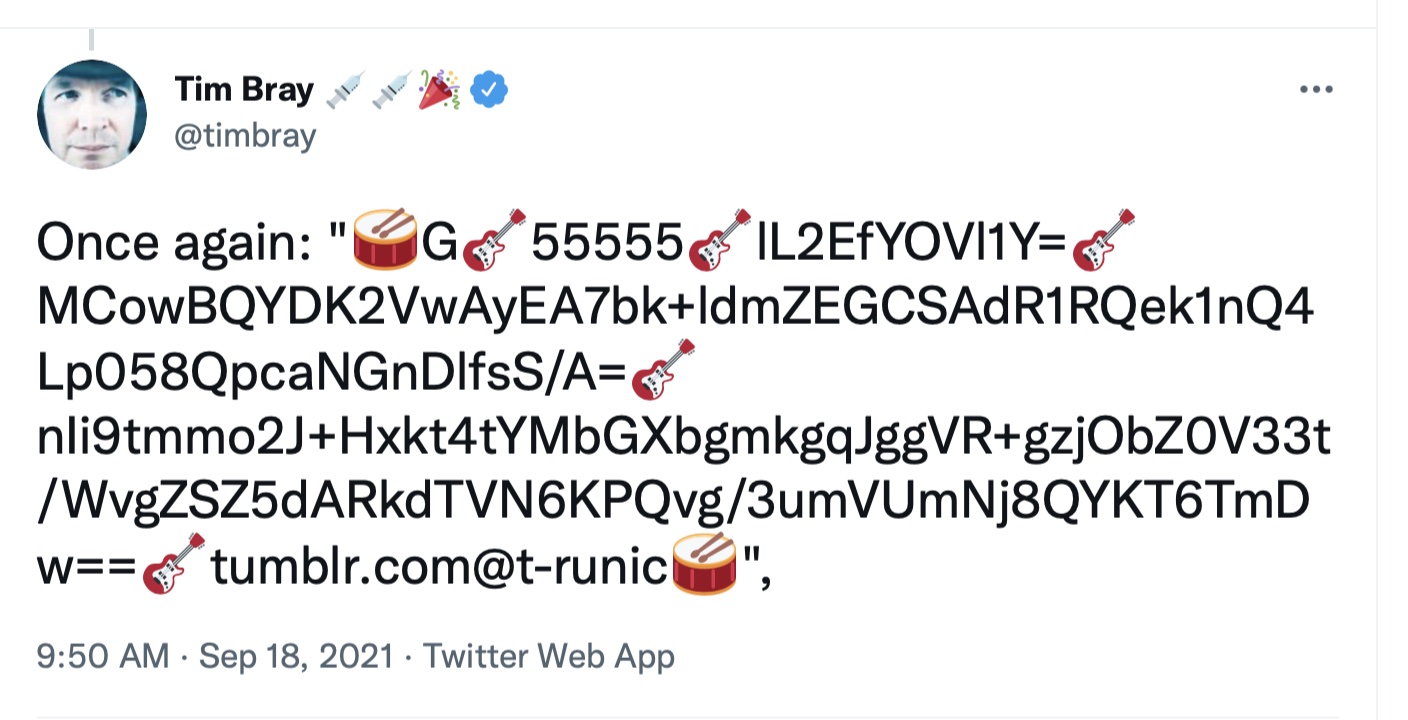Click the "Twitter Web App" source label

click(x=549, y=657)
